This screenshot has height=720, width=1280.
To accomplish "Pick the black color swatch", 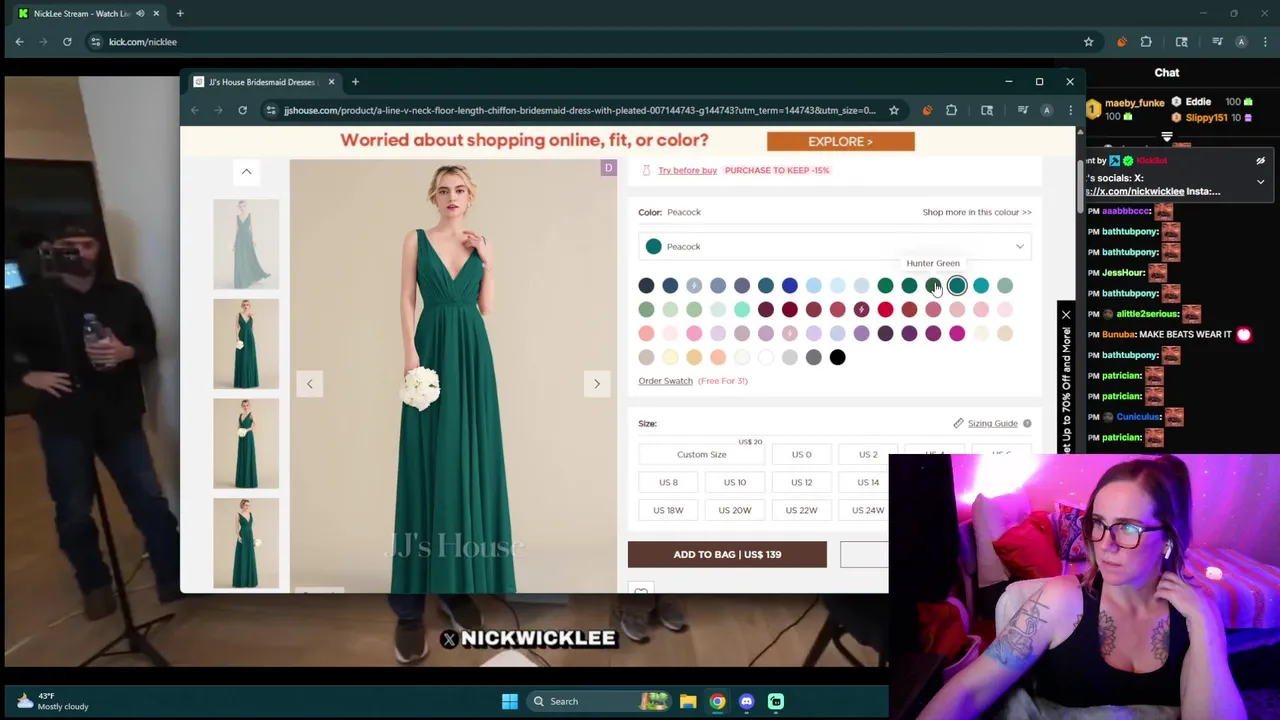I will (x=837, y=357).
